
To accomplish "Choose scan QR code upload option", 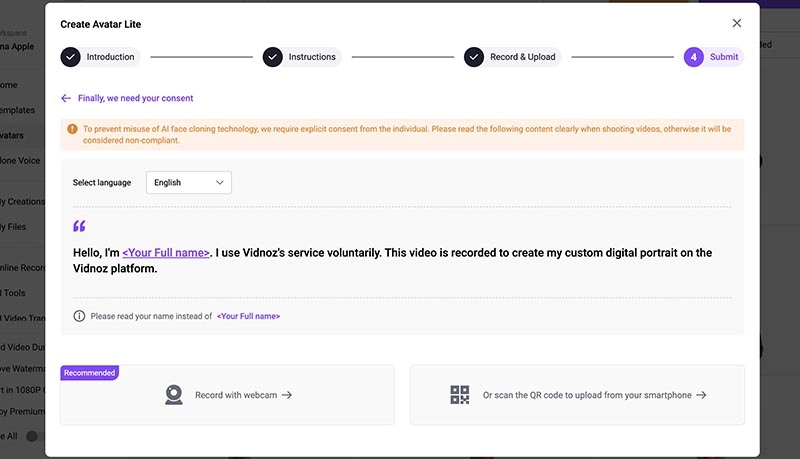I will click(x=594, y=395).
